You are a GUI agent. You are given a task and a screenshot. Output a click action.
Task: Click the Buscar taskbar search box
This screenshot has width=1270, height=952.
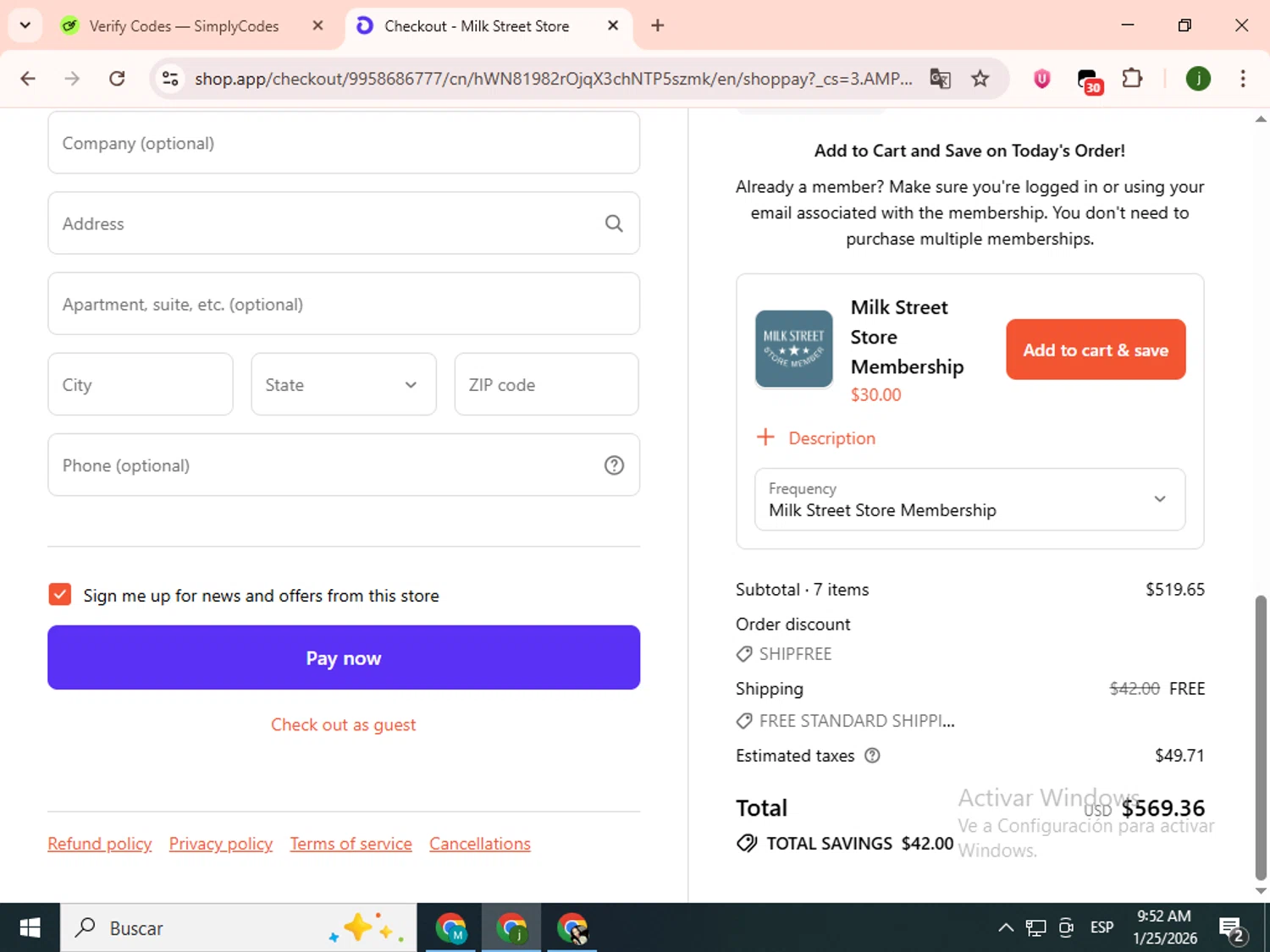239,927
